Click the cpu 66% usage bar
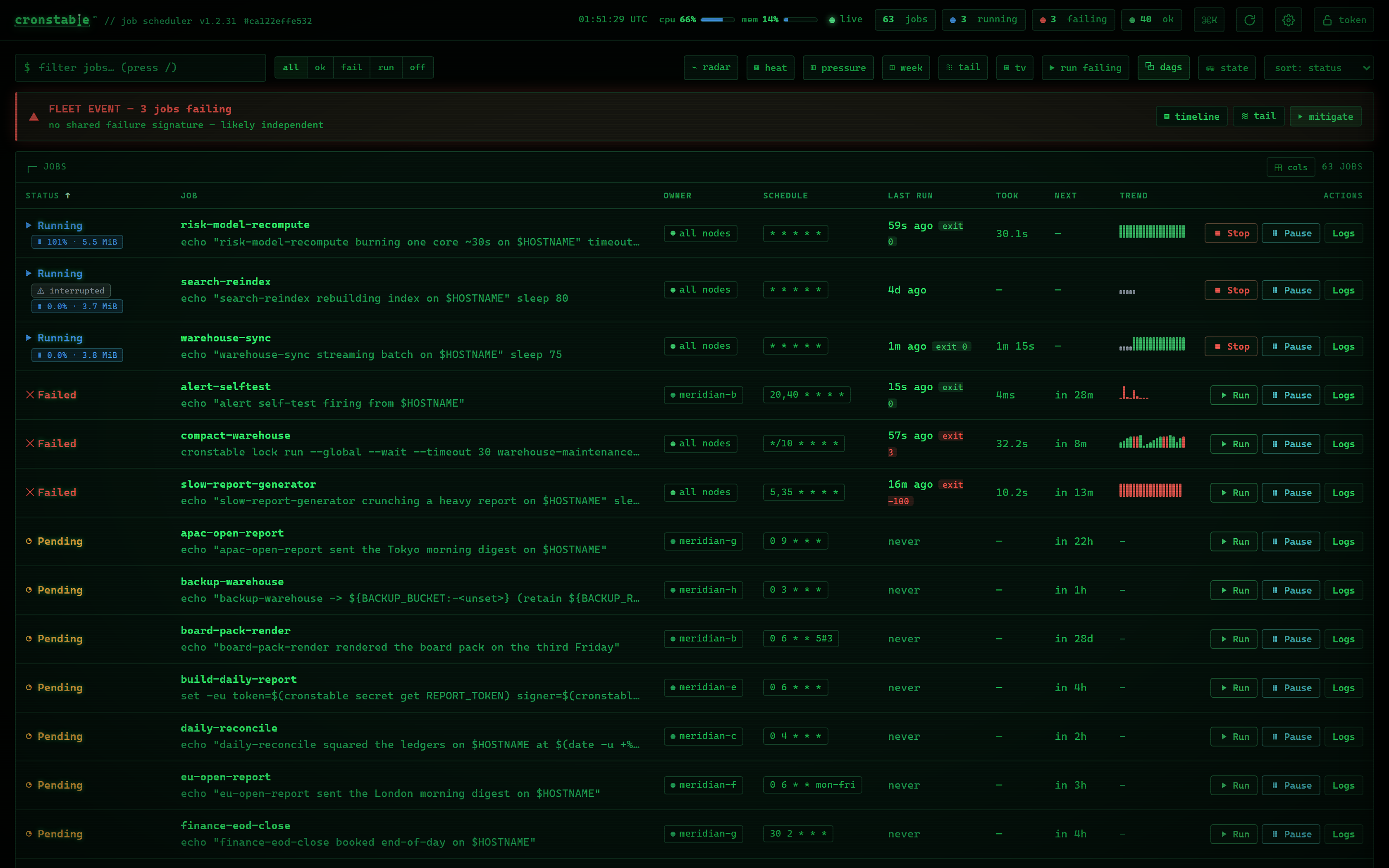Screen dimensions: 1389x868 718,20
